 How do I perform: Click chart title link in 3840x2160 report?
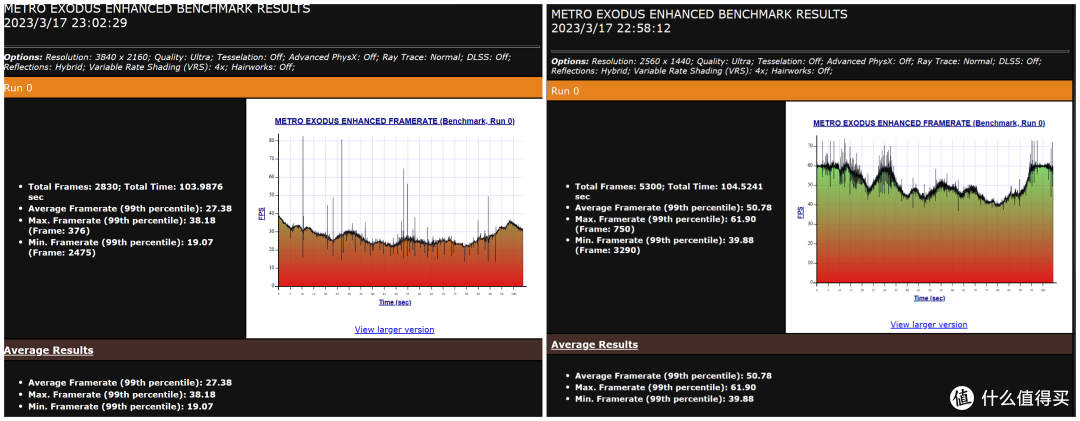click(x=395, y=121)
